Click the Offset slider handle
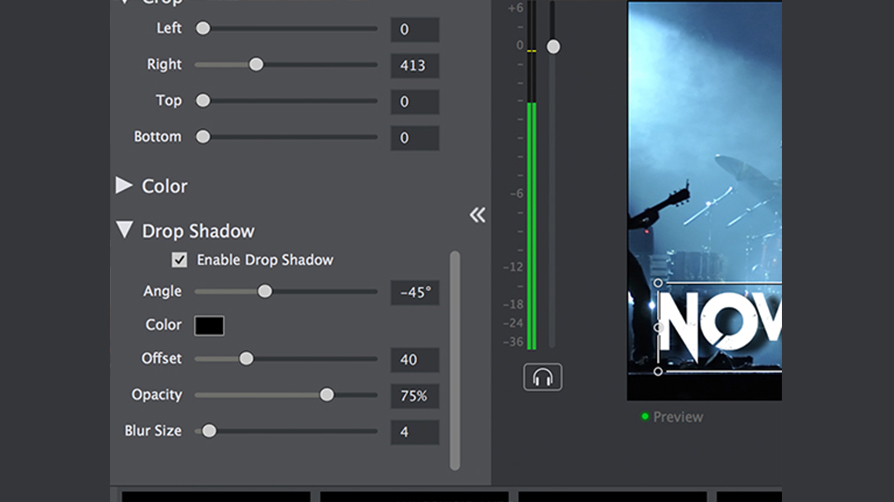Viewport: 894px width, 502px height. pyautogui.click(x=246, y=359)
